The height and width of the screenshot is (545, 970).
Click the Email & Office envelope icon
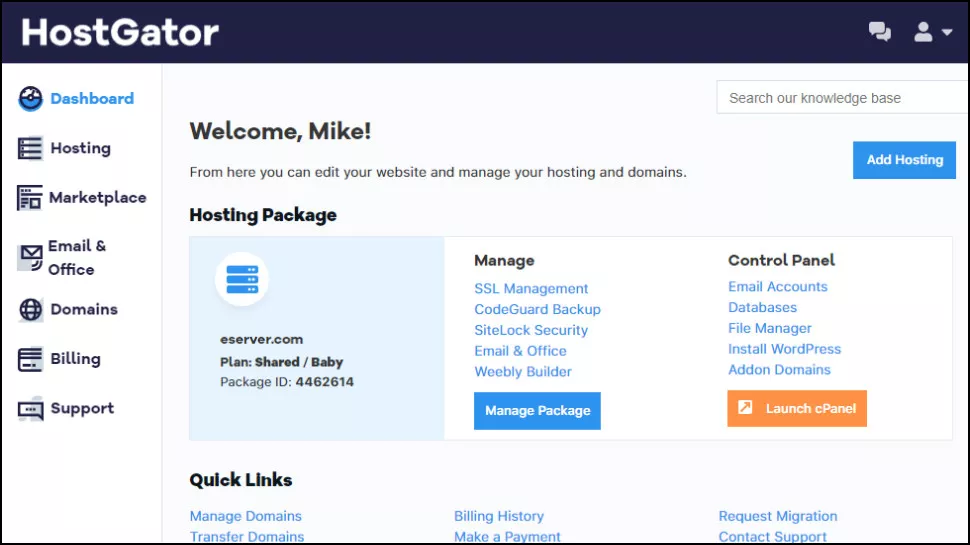[x=30, y=257]
